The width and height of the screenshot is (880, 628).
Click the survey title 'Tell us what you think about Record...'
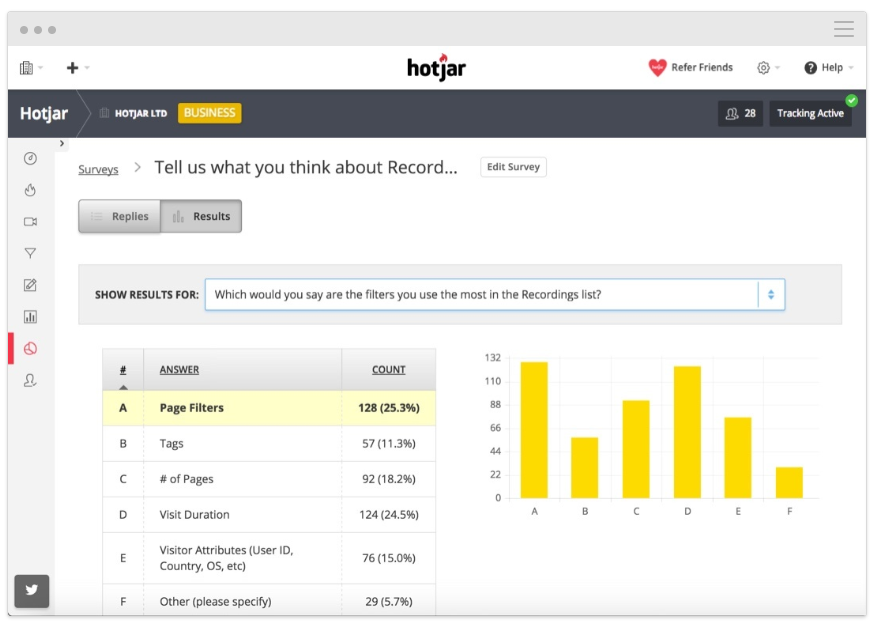pos(306,167)
